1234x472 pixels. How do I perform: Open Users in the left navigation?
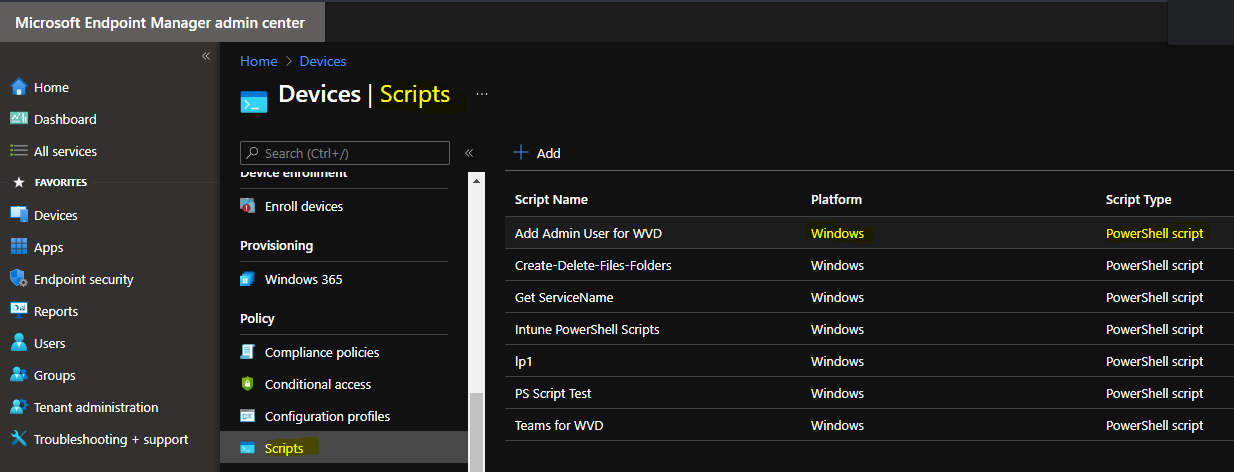[50, 343]
